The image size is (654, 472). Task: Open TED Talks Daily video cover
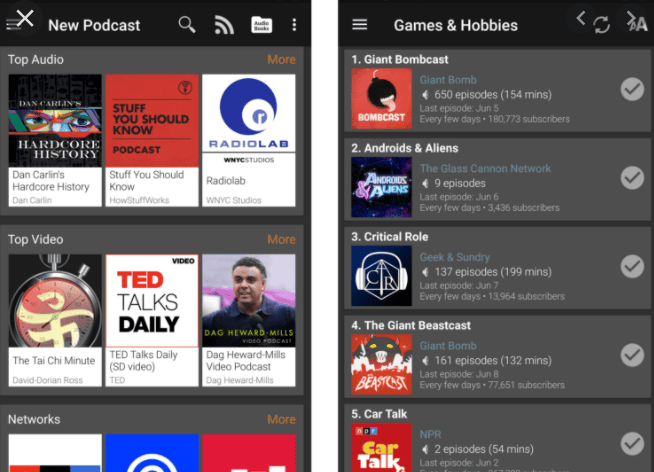coord(152,301)
